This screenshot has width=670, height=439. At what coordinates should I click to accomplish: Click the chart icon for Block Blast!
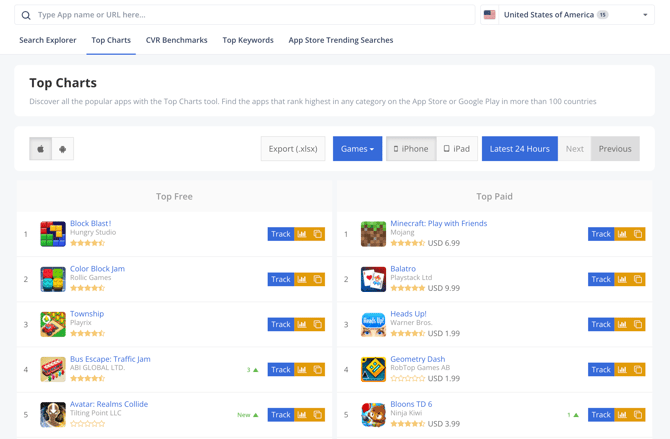click(x=302, y=234)
